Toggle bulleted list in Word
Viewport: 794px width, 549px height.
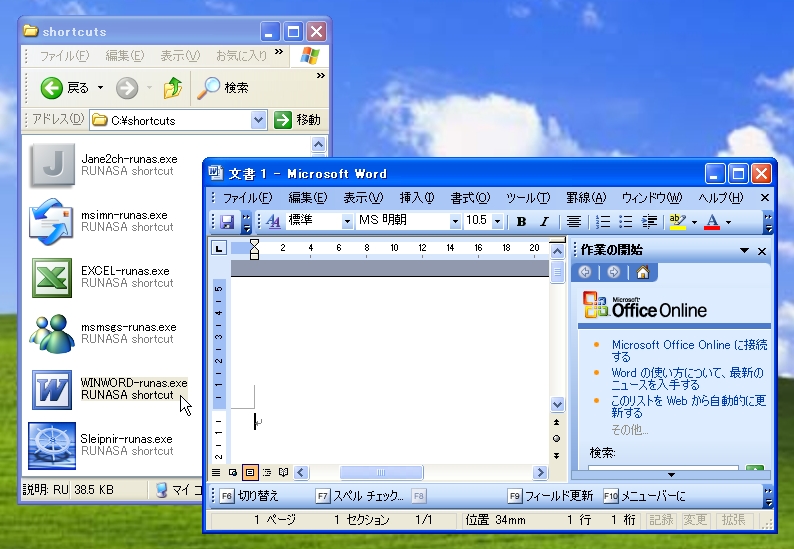coord(626,222)
